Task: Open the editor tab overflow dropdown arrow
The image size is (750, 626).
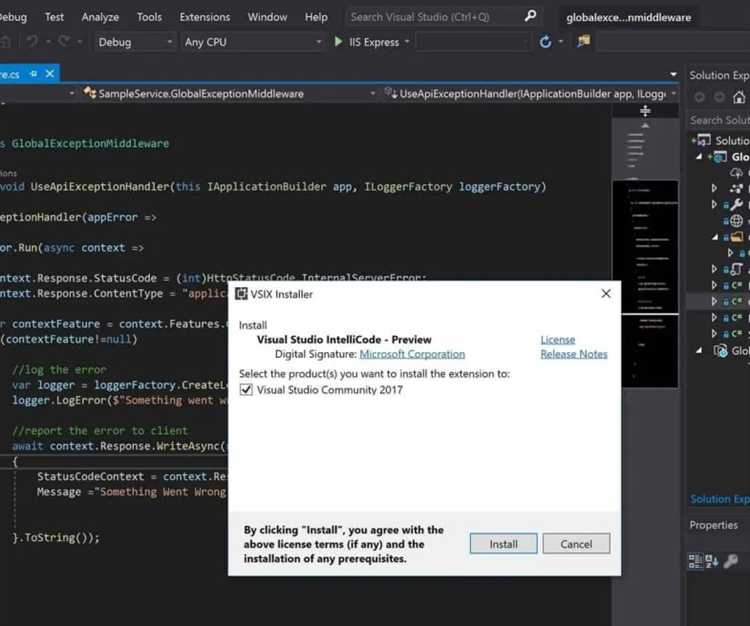Action: click(x=673, y=75)
